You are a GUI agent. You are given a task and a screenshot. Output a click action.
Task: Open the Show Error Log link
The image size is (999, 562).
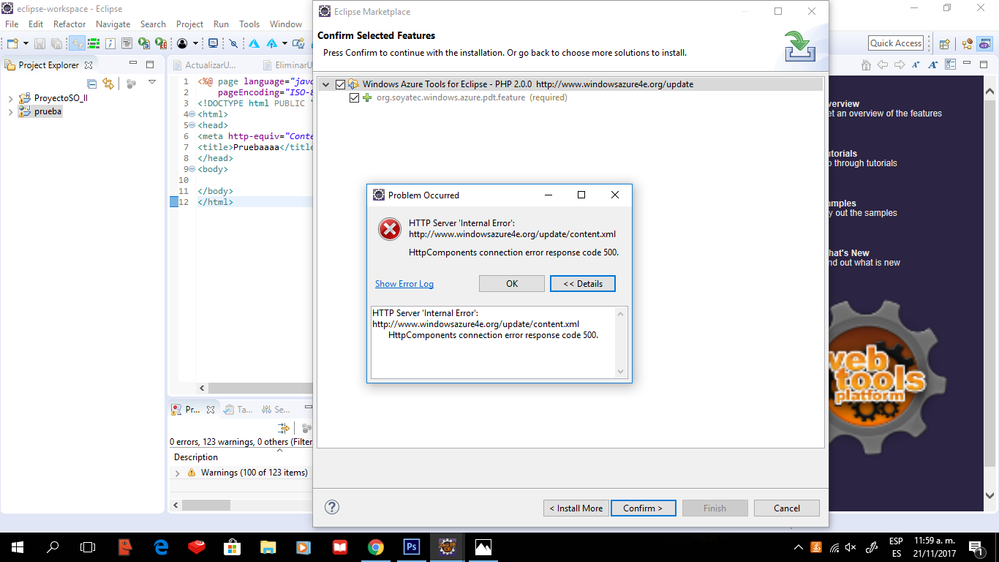click(x=404, y=284)
